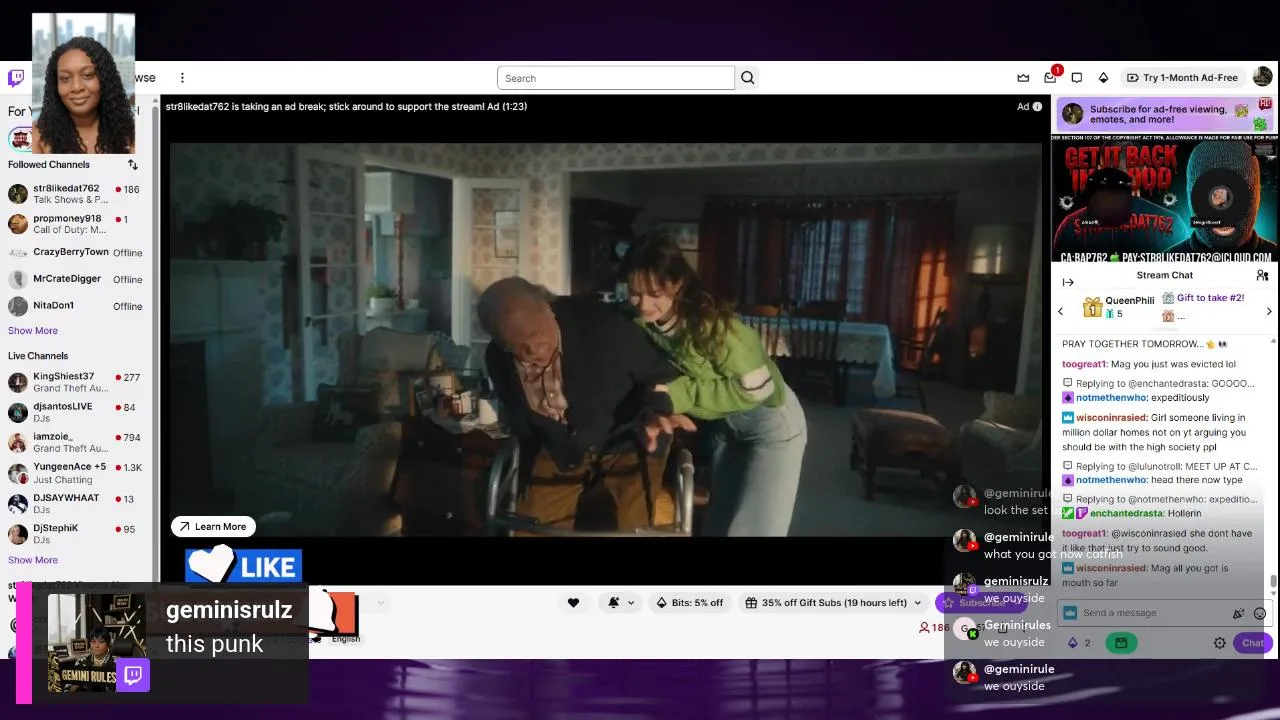Click chat identity badge icon in message box

(x=1070, y=614)
